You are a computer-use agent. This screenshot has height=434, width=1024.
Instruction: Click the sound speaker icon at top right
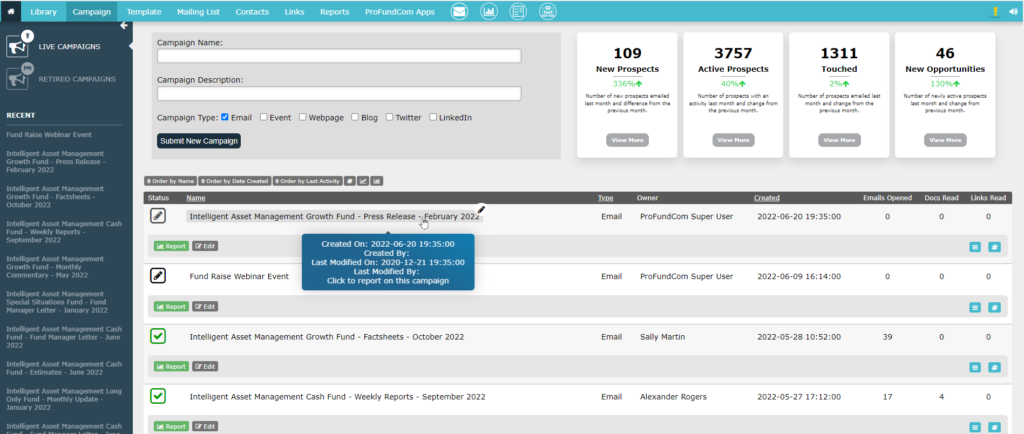tap(1012, 12)
